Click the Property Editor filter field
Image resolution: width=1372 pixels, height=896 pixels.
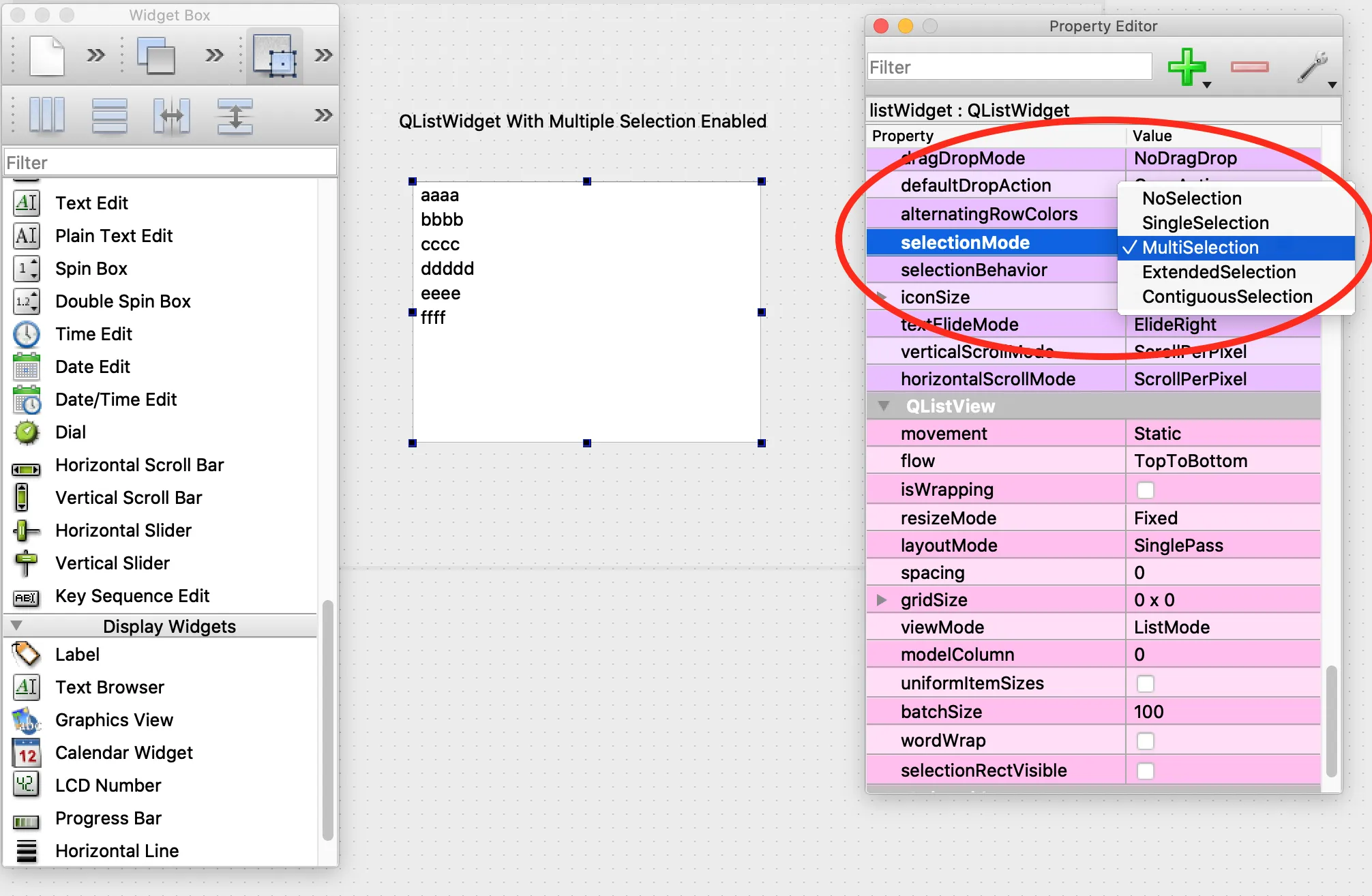(x=1009, y=67)
